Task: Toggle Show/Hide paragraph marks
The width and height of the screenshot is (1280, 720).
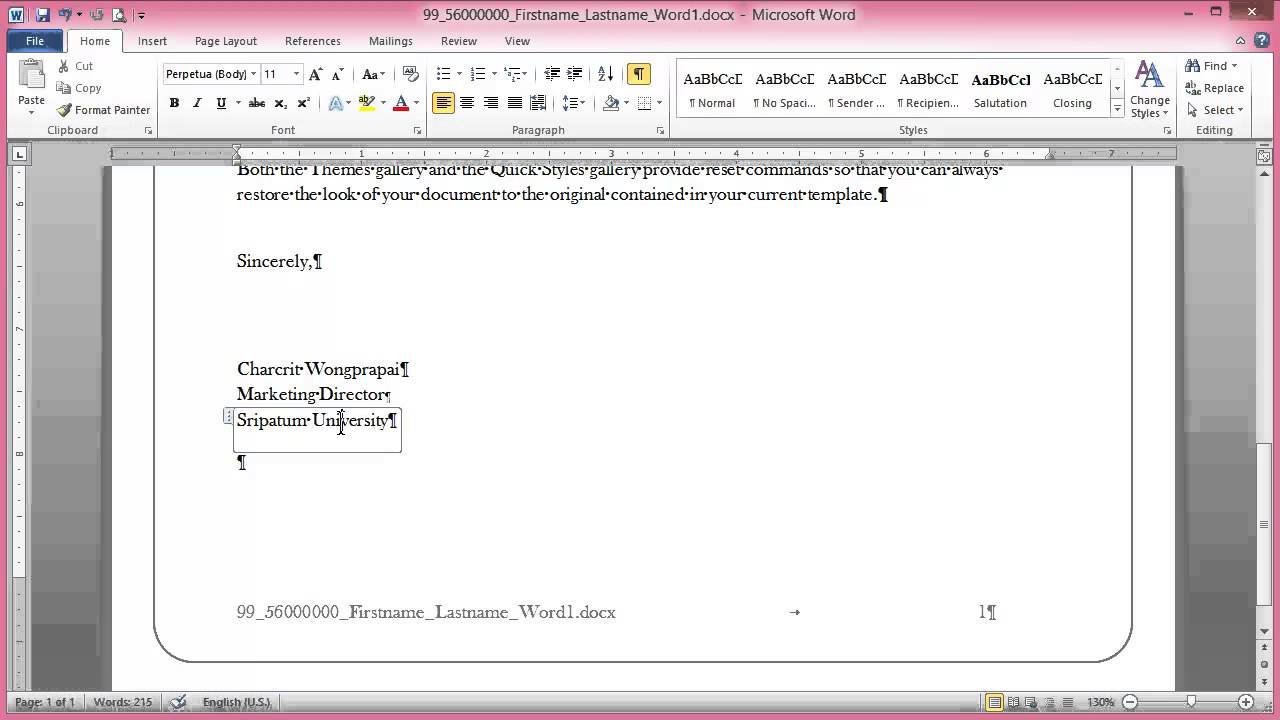Action: click(638, 74)
